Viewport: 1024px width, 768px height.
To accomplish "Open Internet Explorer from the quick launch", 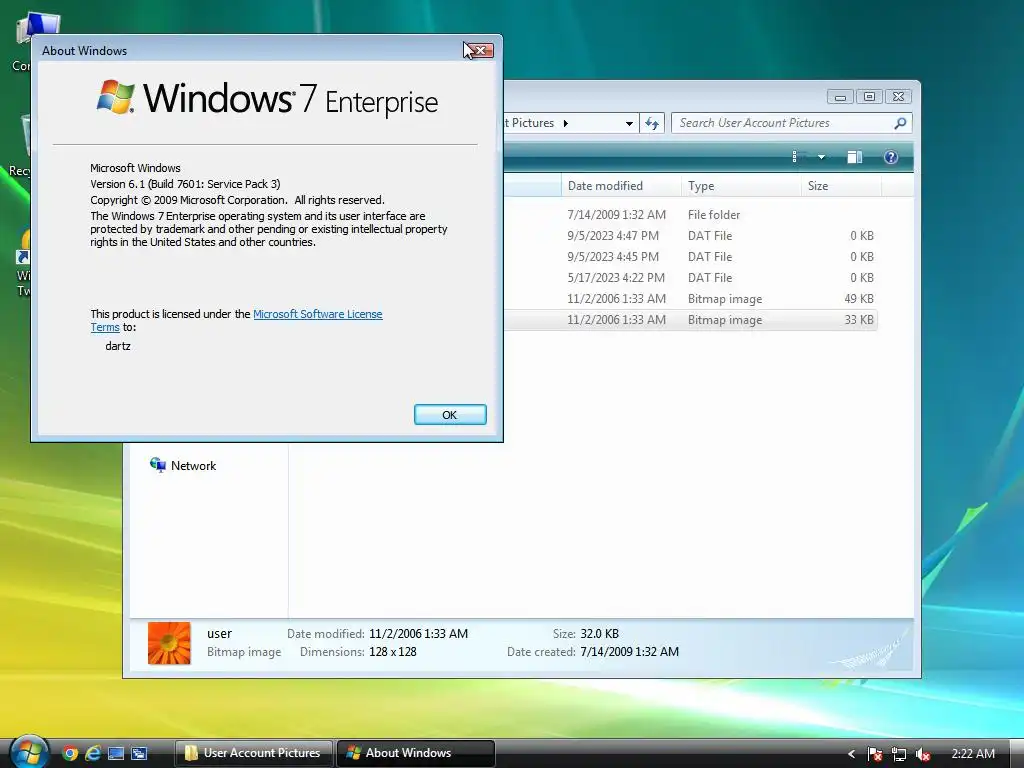I will click(x=93, y=754).
